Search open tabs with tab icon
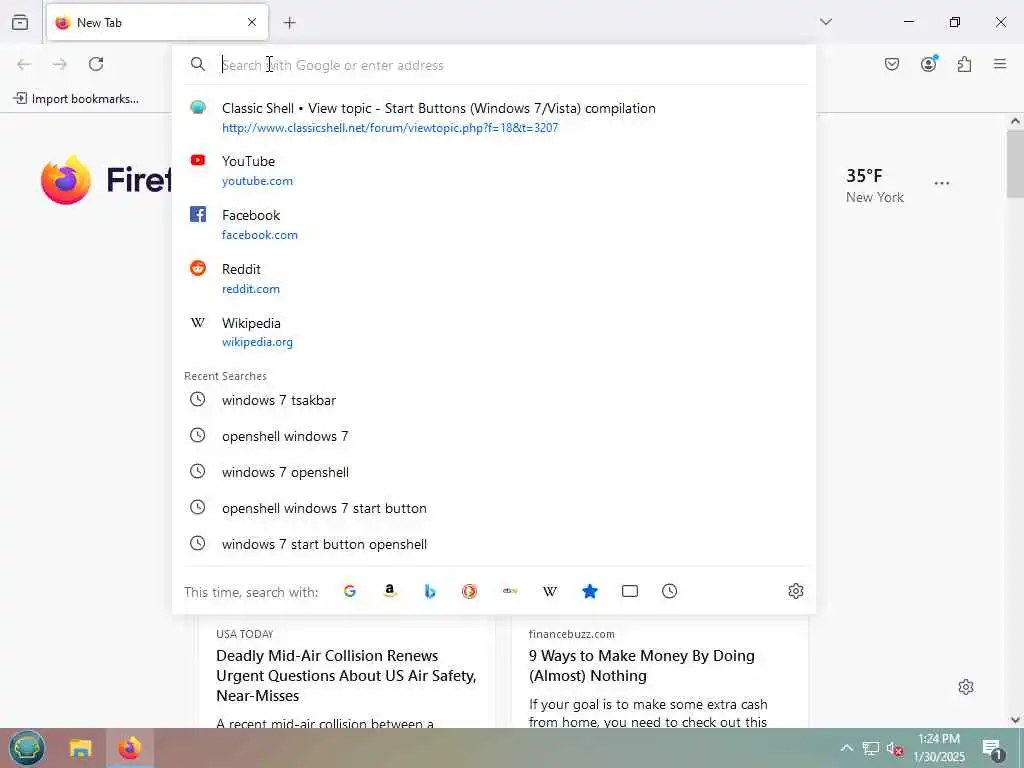This screenshot has height=768, width=1024. click(630, 591)
